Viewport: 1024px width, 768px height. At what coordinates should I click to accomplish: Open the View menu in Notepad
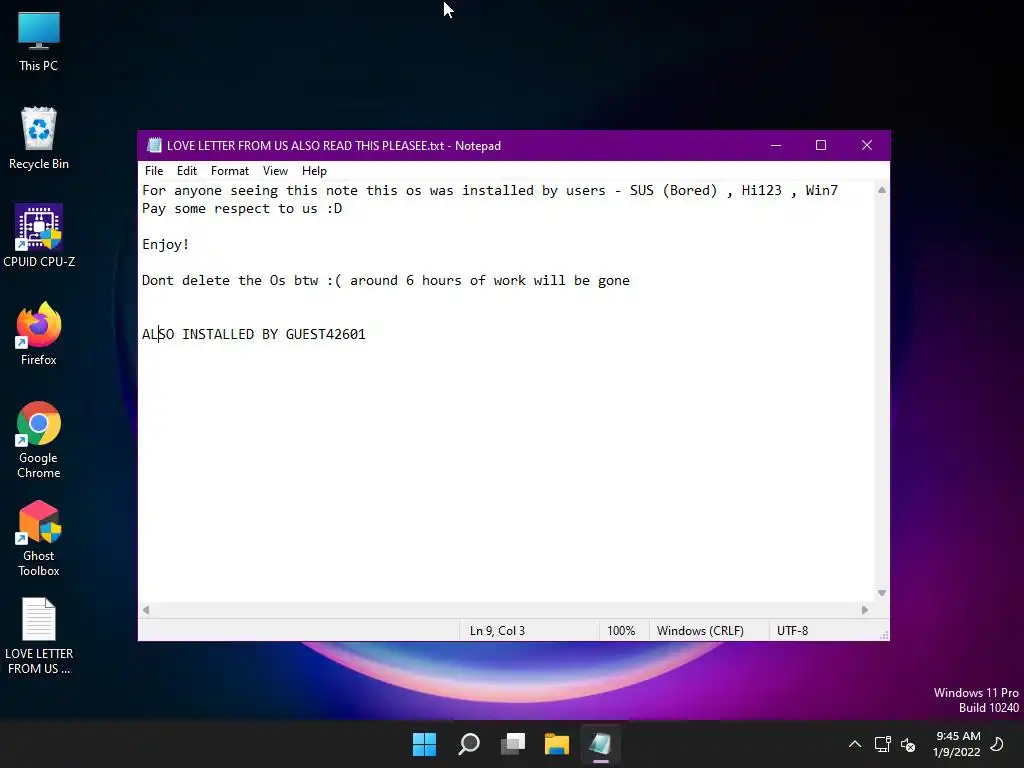(x=276, y=171)
